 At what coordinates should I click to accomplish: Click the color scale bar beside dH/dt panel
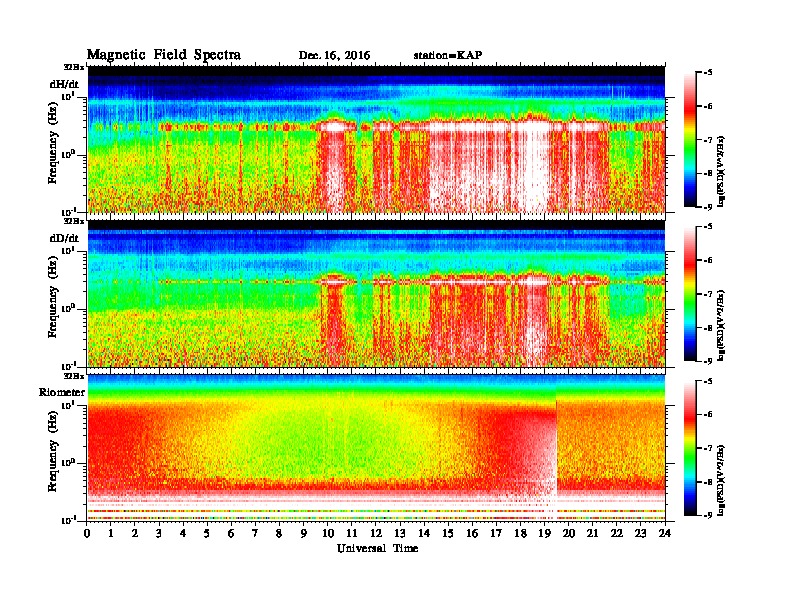[x=690, y=139]
